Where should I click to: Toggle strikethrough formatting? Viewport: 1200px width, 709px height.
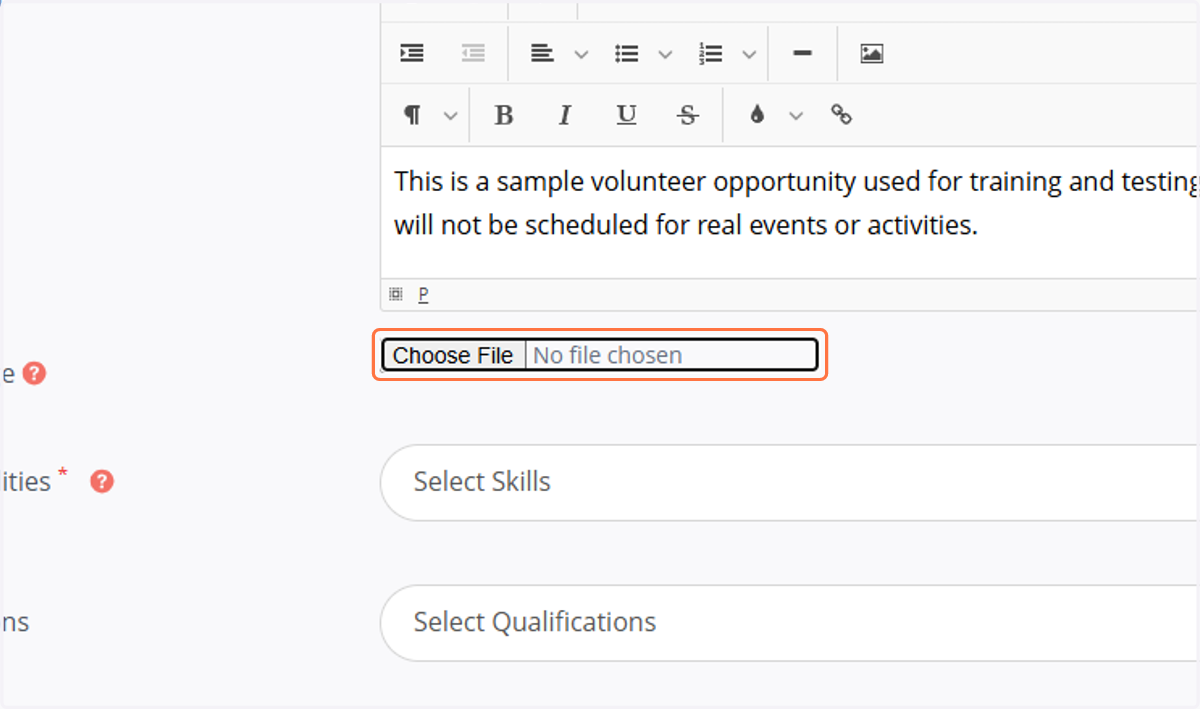coord(688,115)
